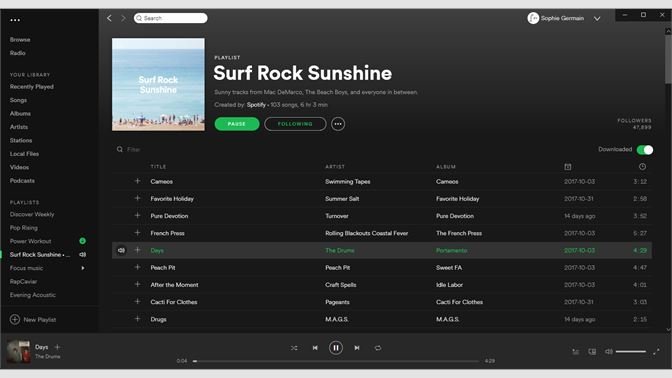This screenshot has width=672, height=378.
Task: Open Podcasts in your library
Action: (x=22, y=180)
